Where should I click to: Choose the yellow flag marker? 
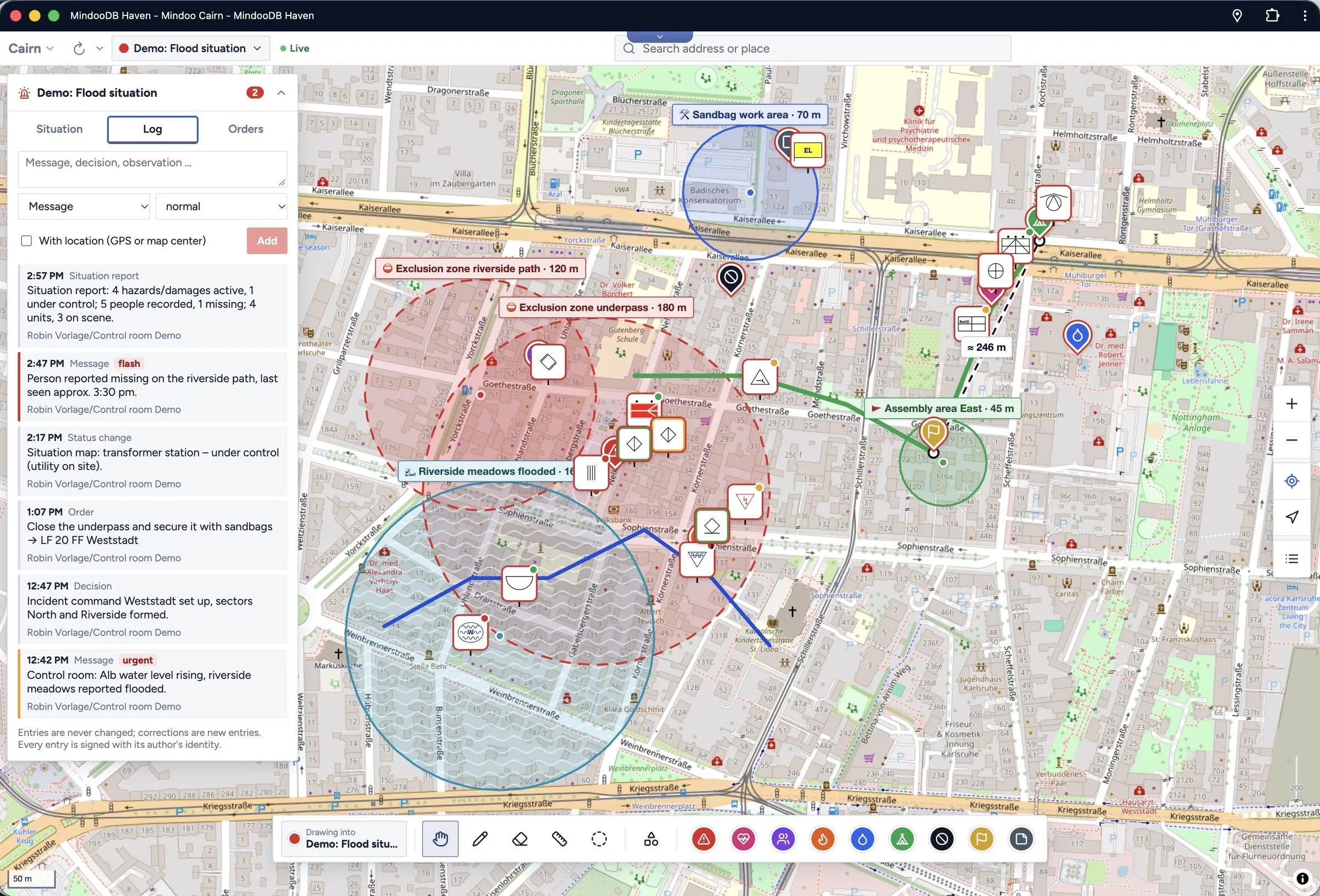click(982, 839)
